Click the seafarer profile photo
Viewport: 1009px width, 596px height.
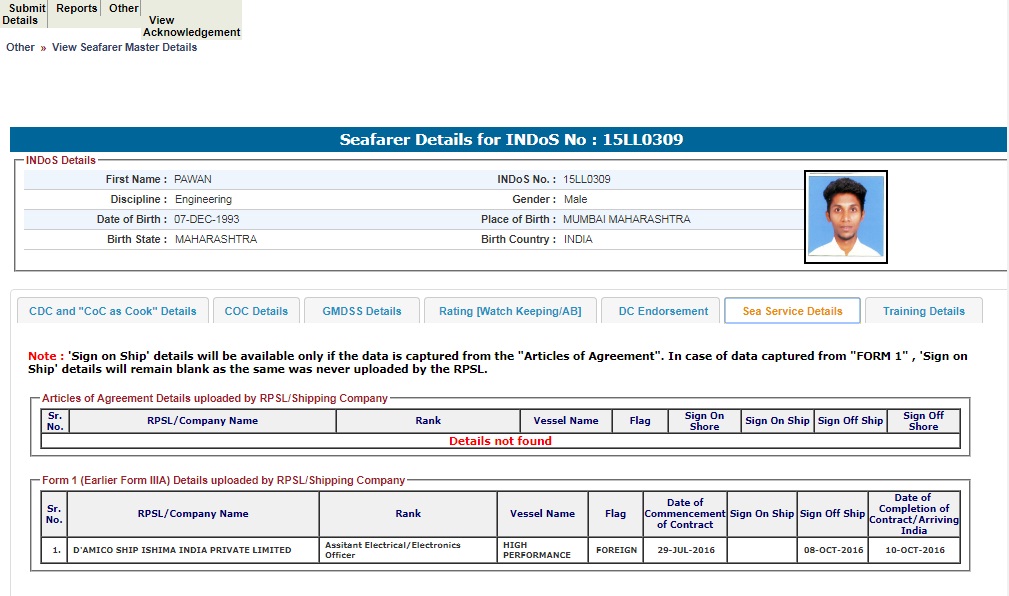[845, 217]
